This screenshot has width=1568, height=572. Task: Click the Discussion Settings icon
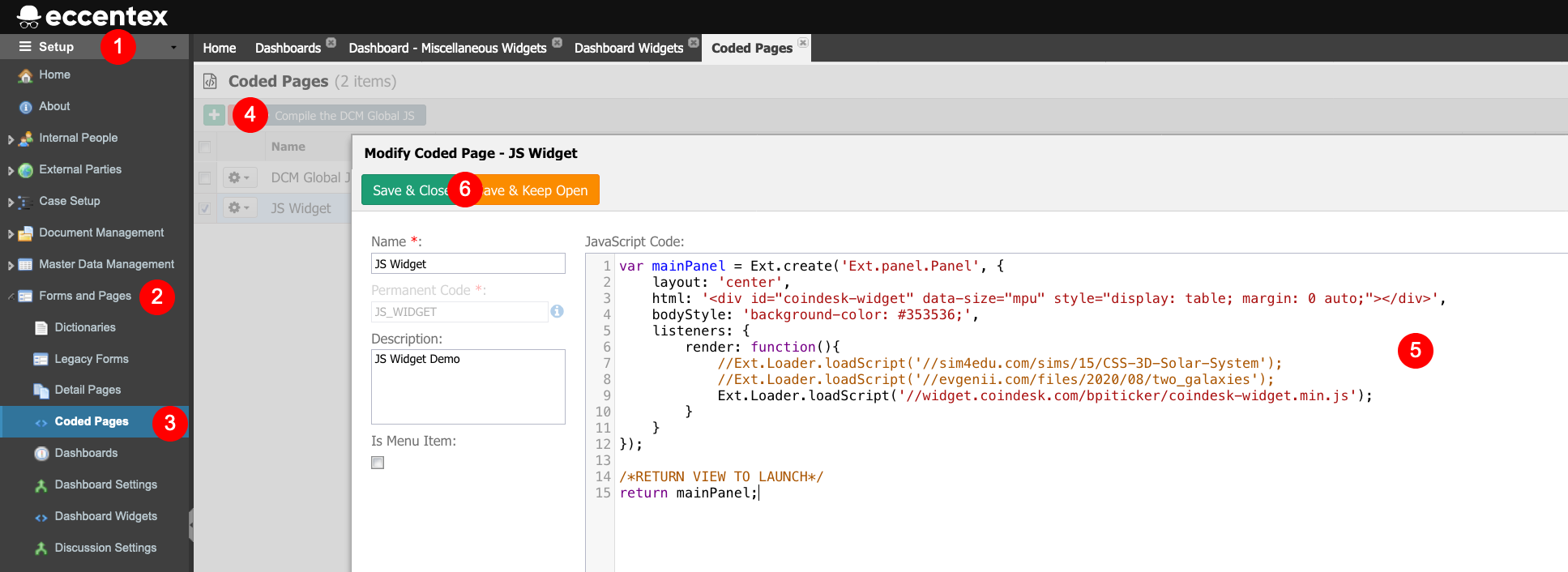click(x=41, y=549)
